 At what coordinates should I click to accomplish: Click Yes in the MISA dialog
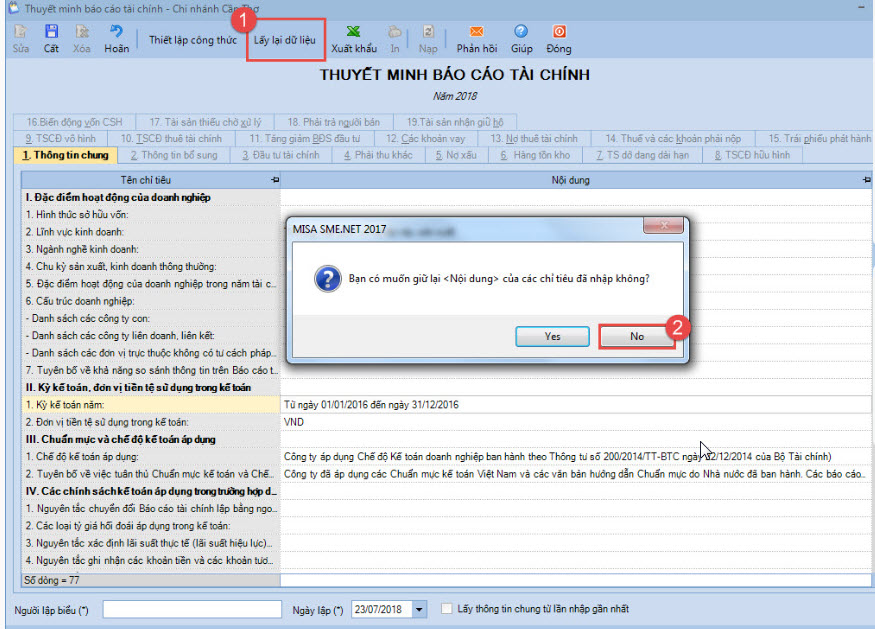(552, 337)
